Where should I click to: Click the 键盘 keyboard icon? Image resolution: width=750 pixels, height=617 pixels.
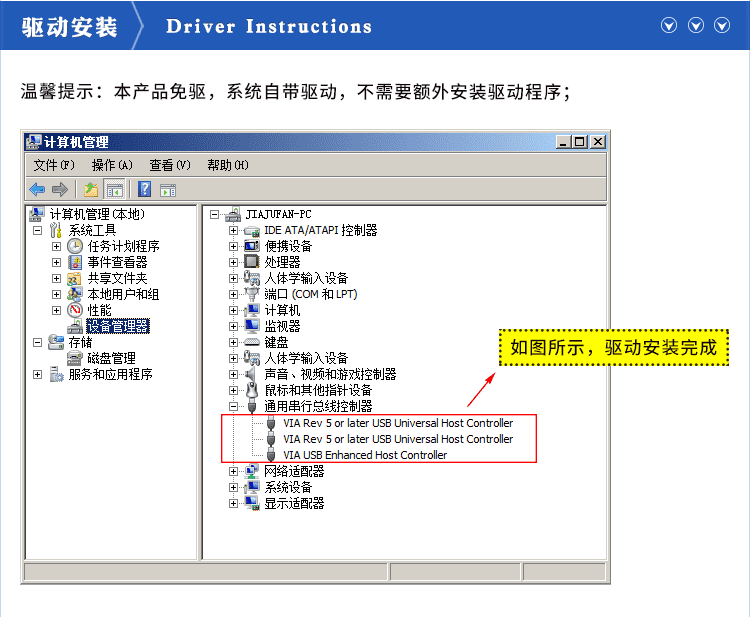pyautogui.click(x=252, y=342)
